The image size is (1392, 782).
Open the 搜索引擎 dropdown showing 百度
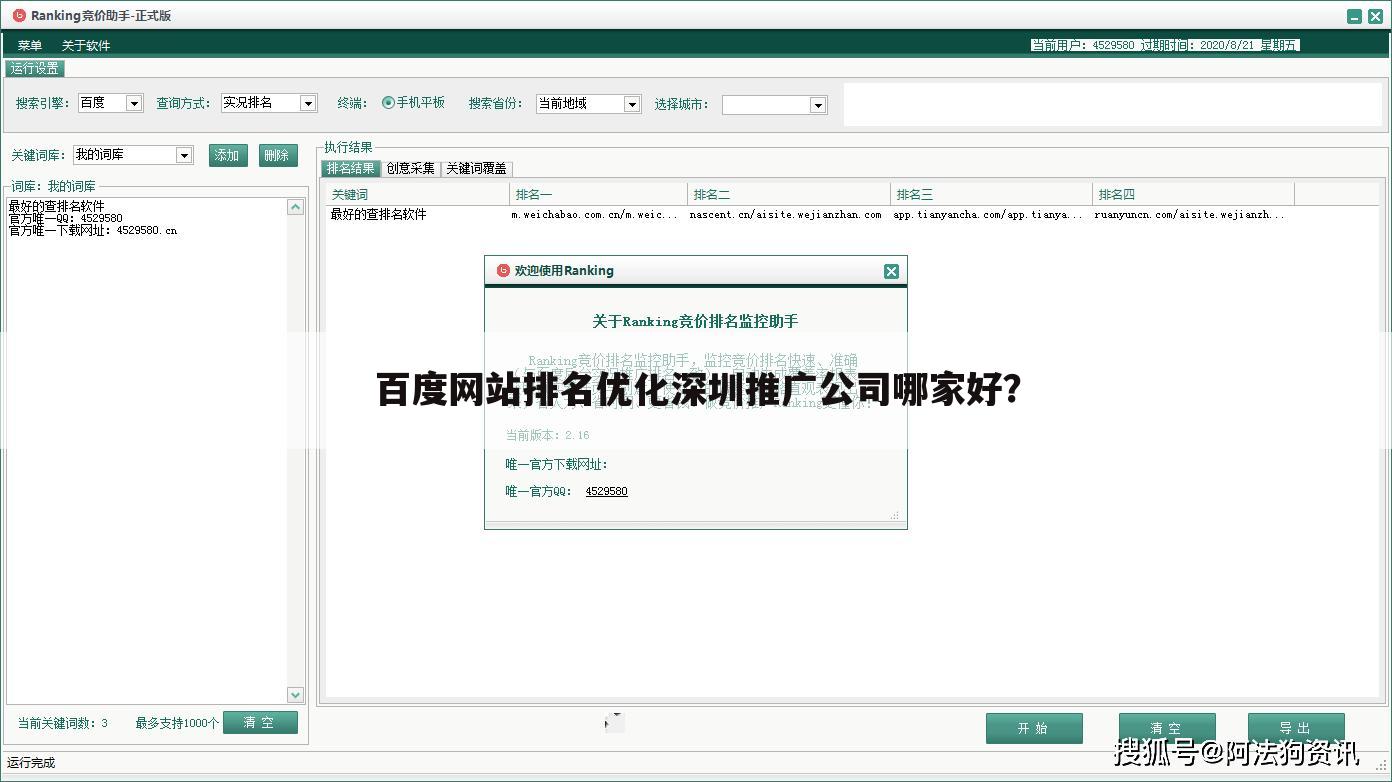tap(111, 103)
